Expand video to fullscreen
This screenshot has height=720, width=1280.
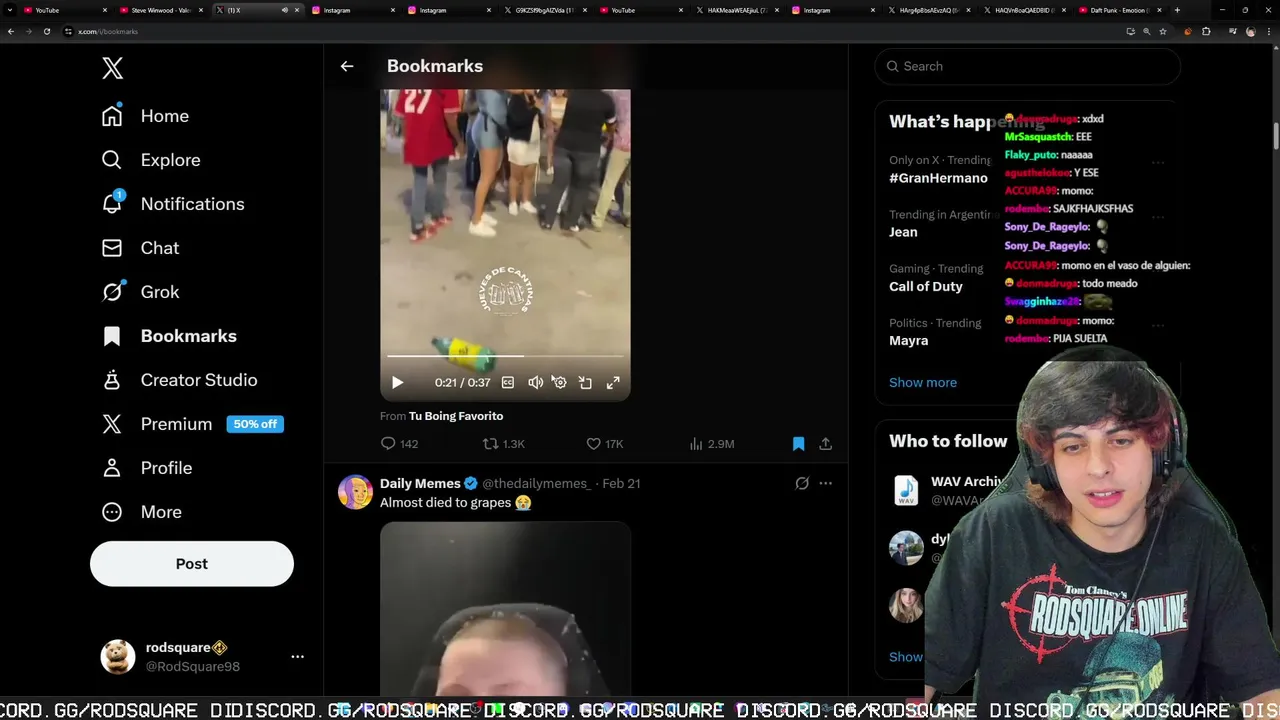click(x=613, y=383)
